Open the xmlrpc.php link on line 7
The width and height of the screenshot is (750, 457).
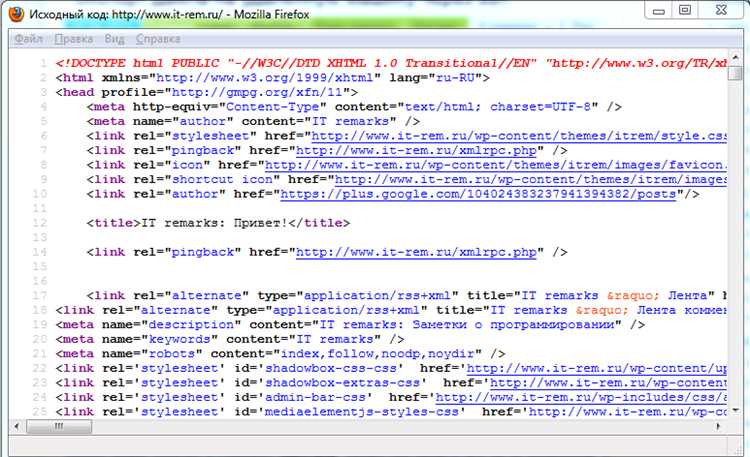[x=416, y=150]
